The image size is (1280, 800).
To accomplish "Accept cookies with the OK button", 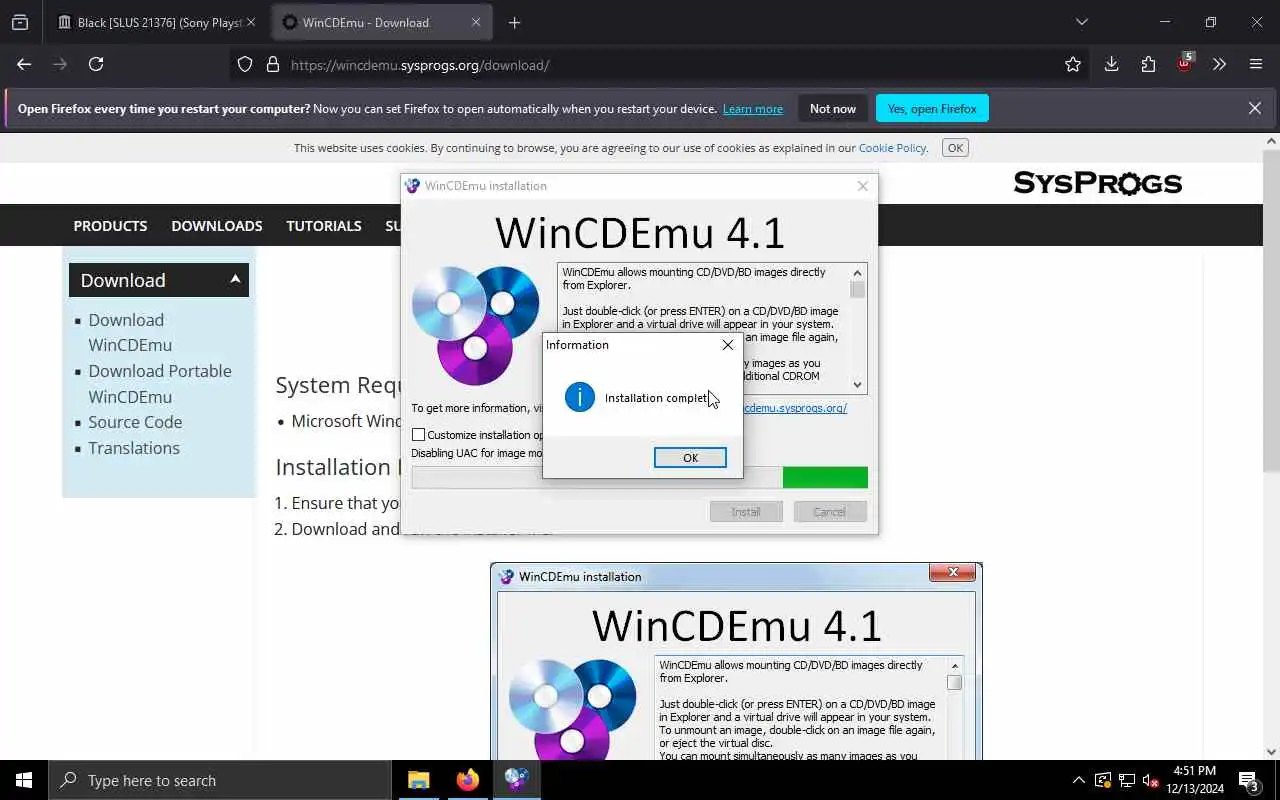I will [955, 148].
